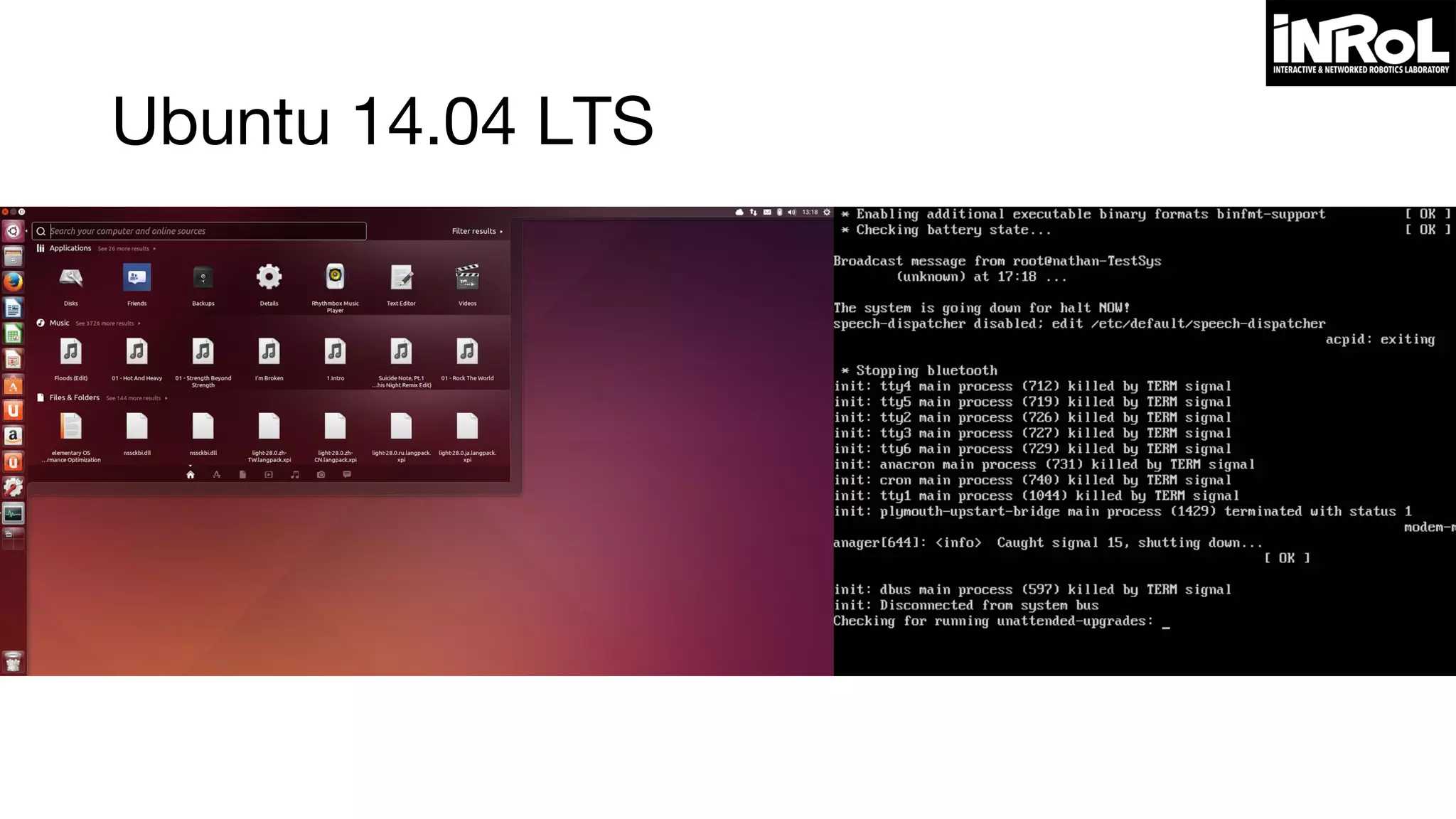
Task: Launch Ubuntu Software Center from launcher
Action: coord(13,385)
